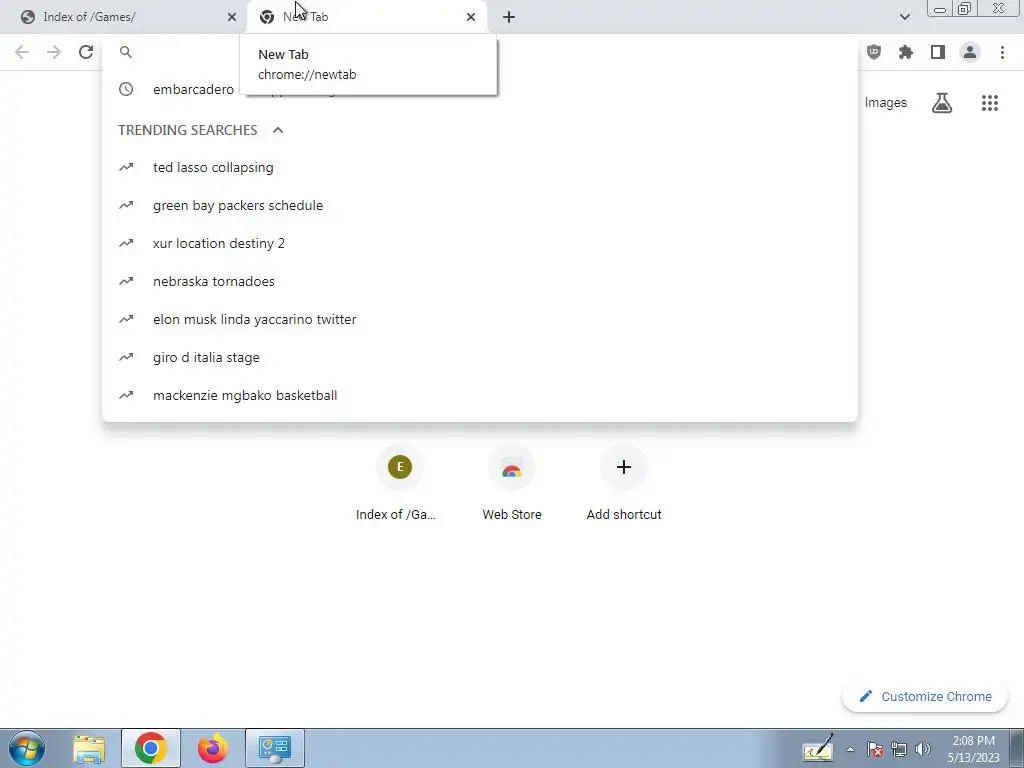Viewport: 1024px width, 768px height.
Task: Open the Windows Start menu
Action: (27, 748)
